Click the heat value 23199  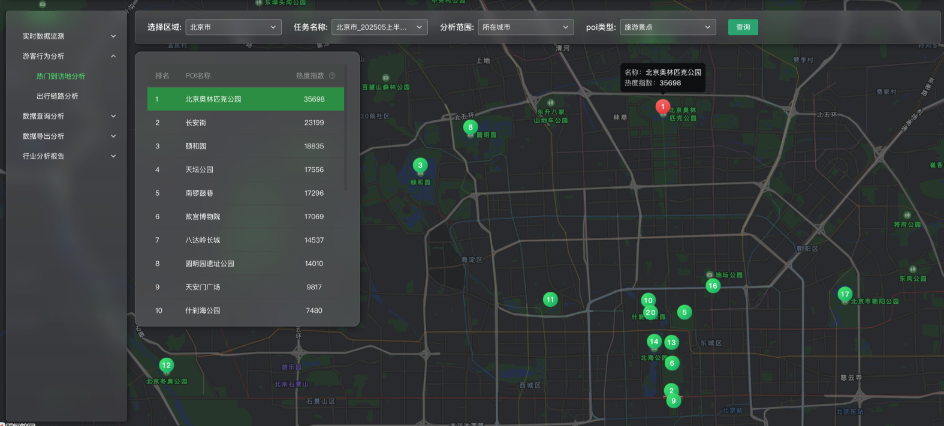314,123
